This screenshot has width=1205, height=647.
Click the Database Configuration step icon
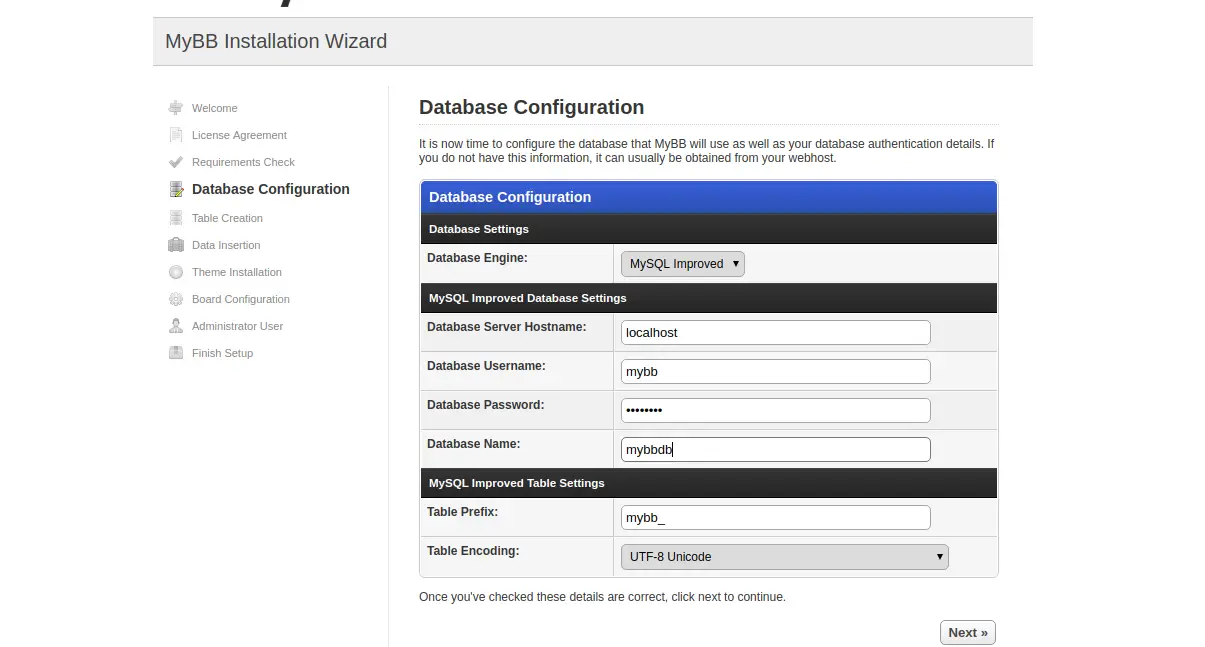176,189
